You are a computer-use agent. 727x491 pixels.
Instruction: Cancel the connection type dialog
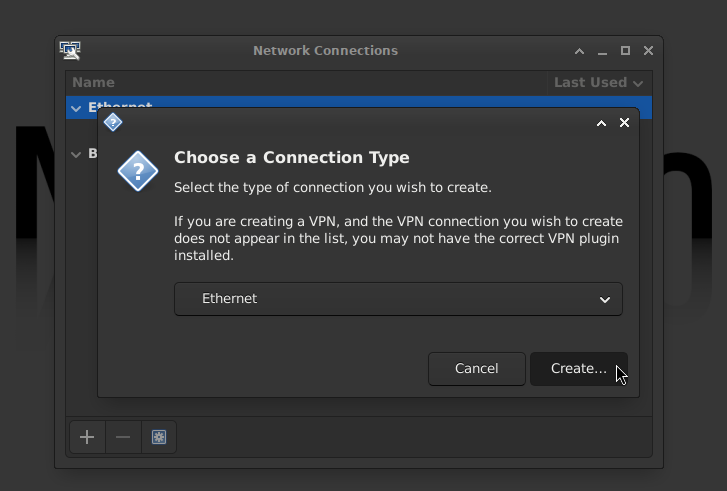(x=477, y=369)
